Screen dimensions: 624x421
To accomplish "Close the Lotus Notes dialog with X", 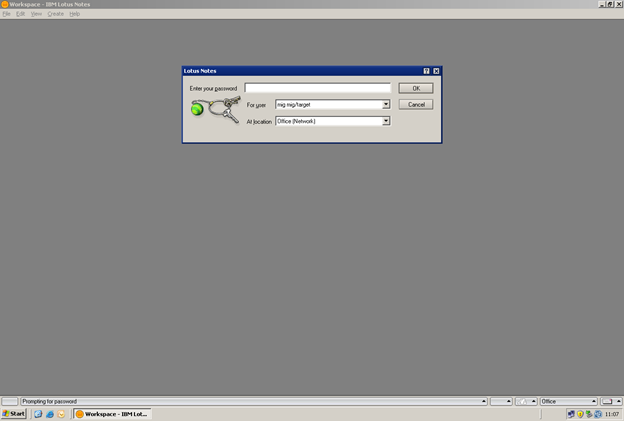I will click(436, 71).
